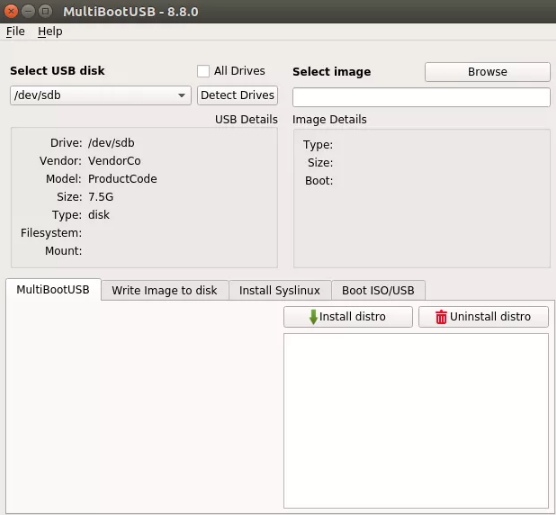This screenshot has width=556, height=515.
Task: Switch to Write Image to disk tab
Action: [x=165, y=290]
